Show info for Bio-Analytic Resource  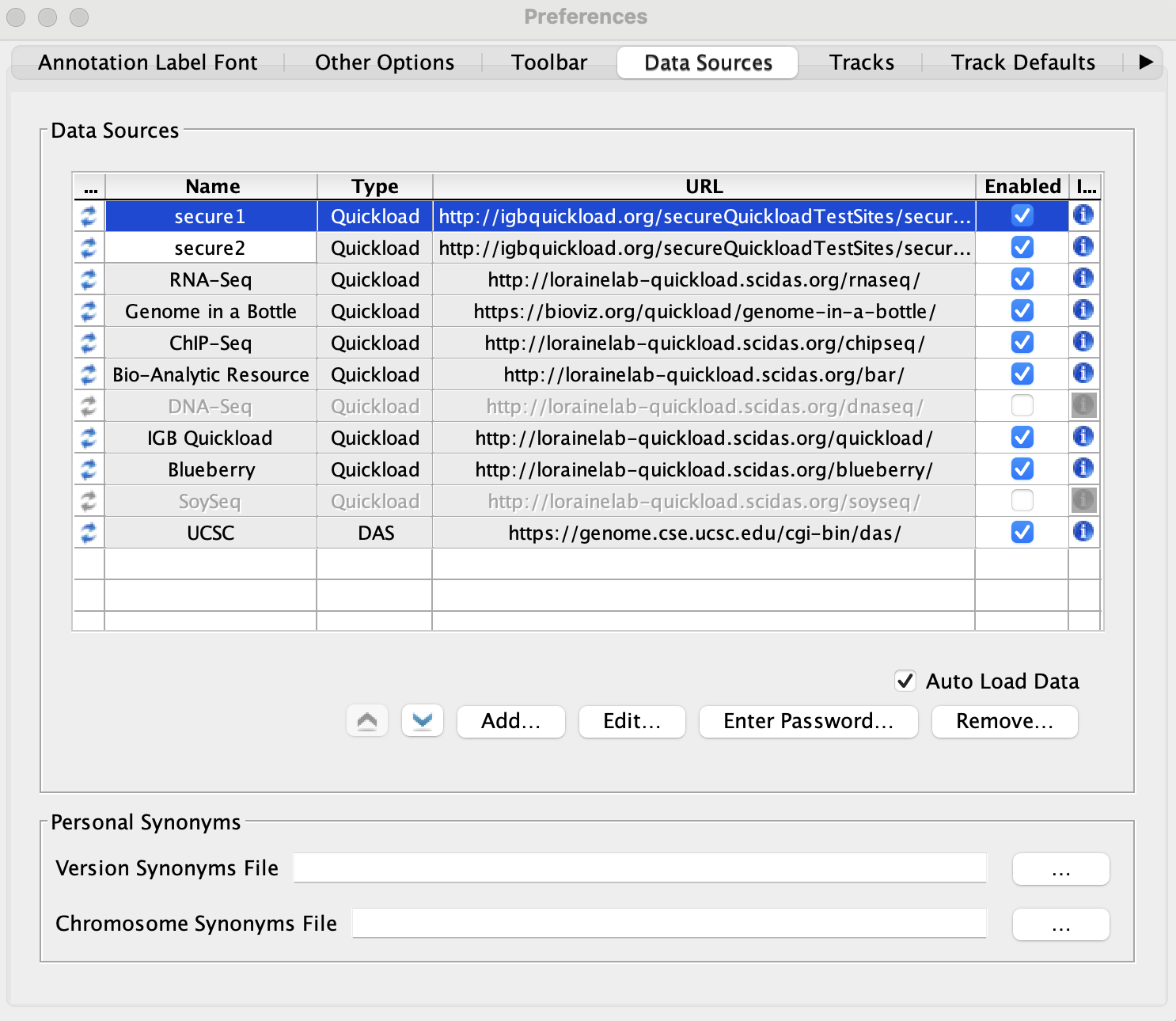pyautogui.click(x=1083, y=373)
